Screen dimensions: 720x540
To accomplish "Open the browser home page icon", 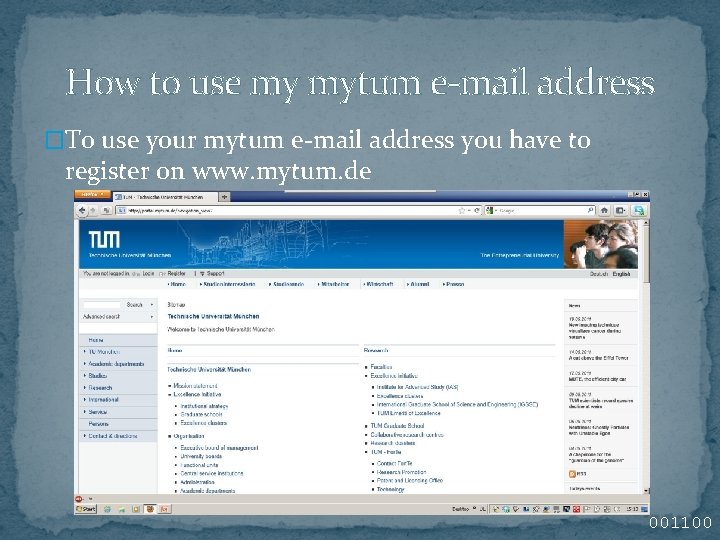I will [604, 210].
